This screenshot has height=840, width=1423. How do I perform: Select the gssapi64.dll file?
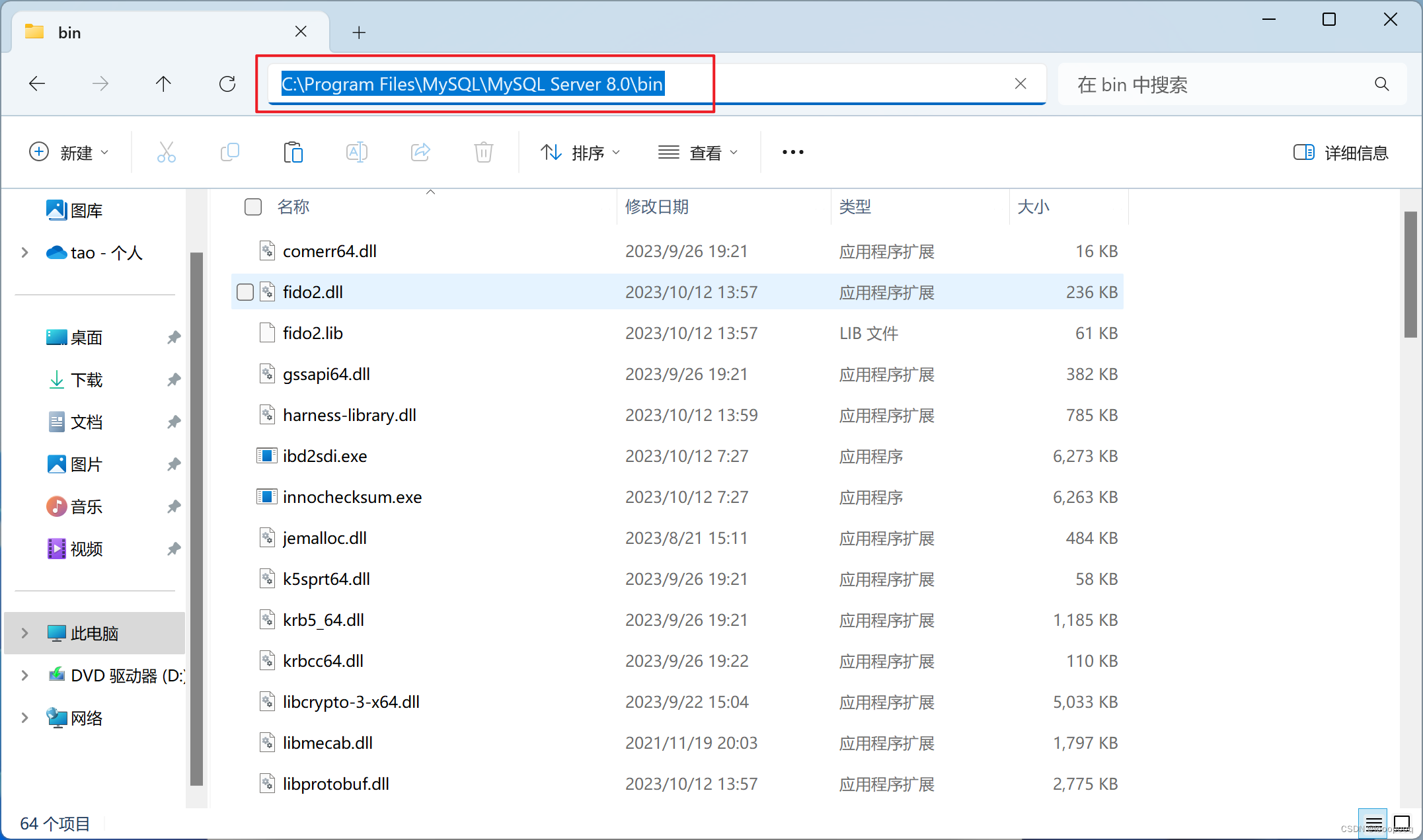coord(677,374)
